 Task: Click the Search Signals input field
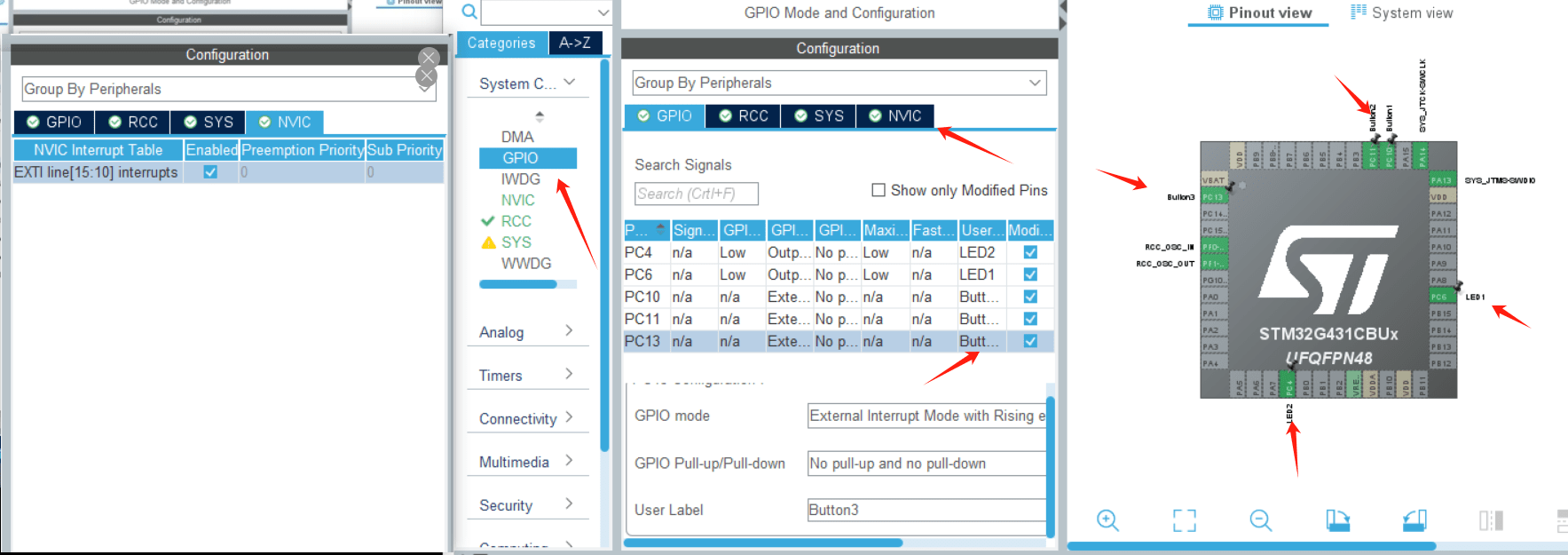point(697,194)
